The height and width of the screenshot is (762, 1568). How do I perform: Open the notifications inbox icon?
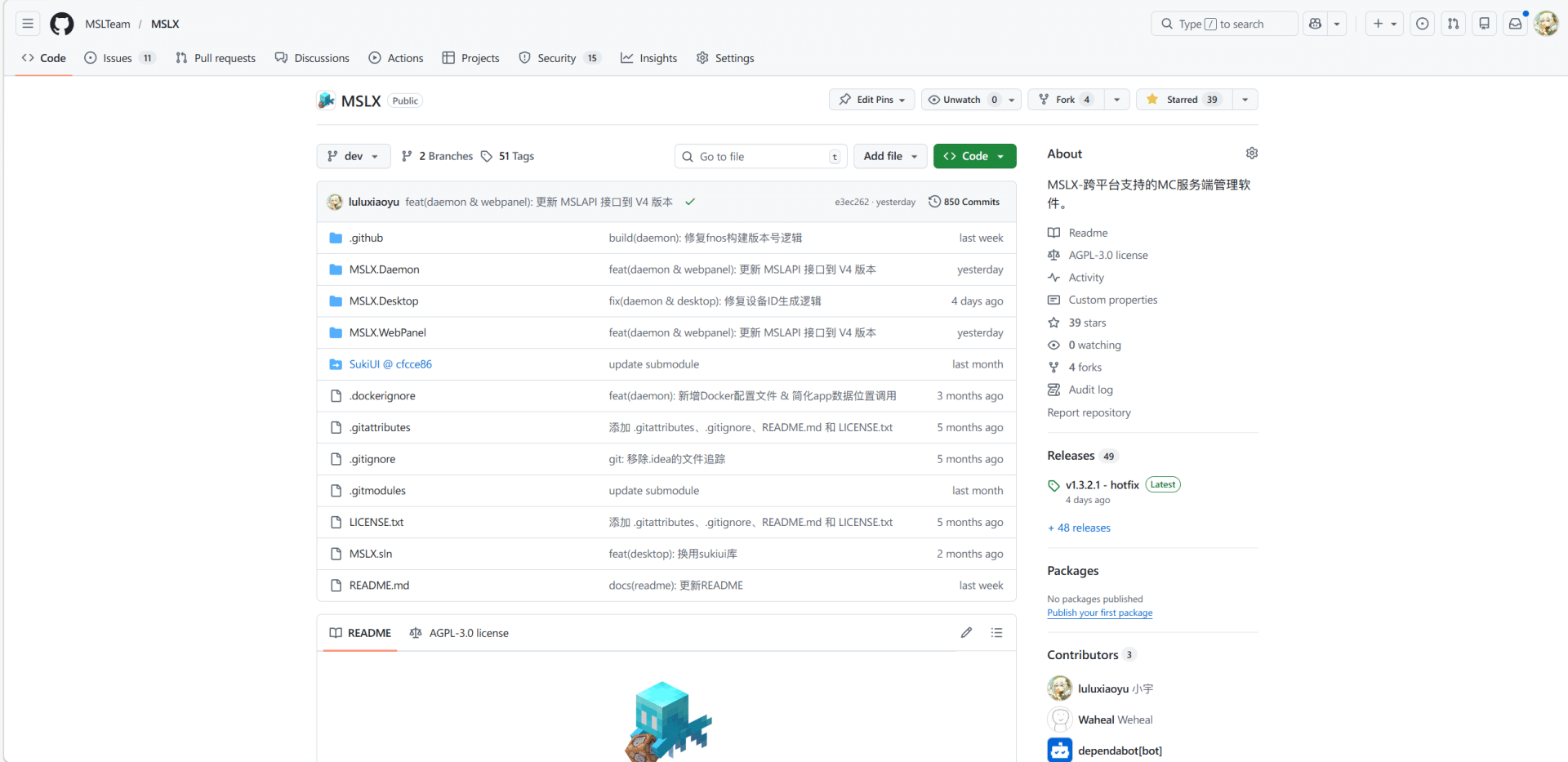click(1515, 24)
